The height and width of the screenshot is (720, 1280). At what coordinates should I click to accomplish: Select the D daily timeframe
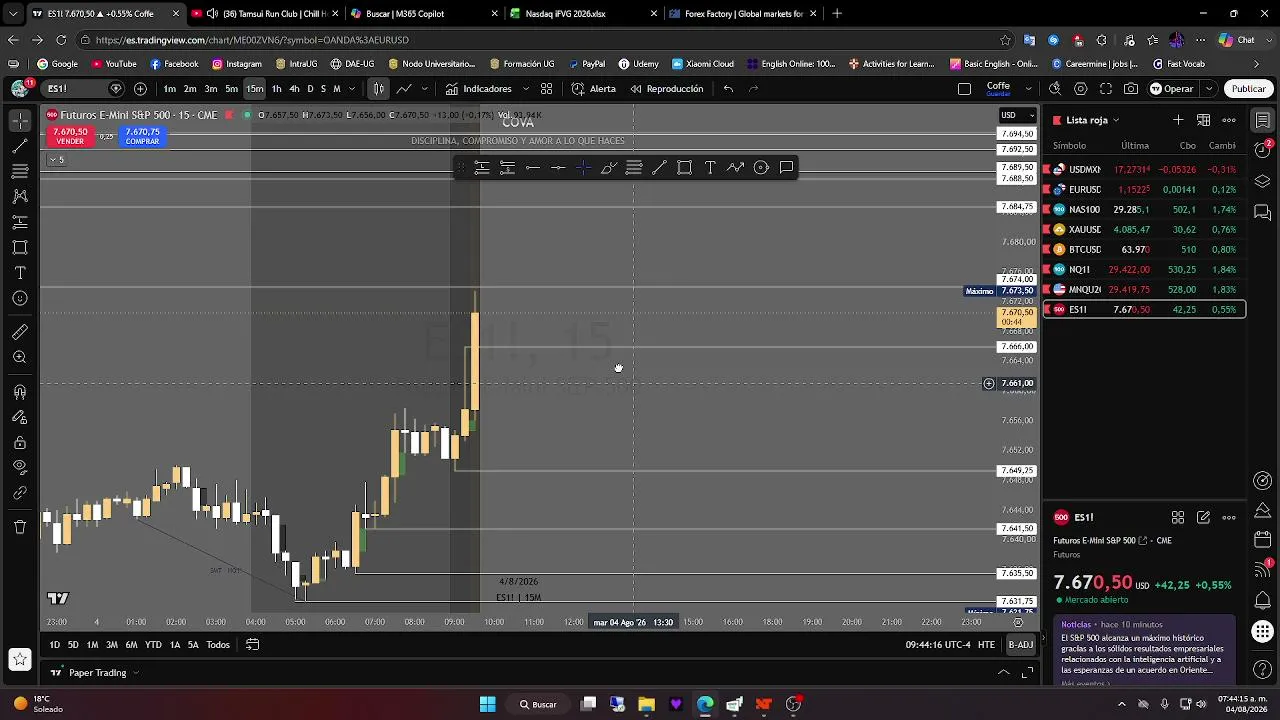310,89
